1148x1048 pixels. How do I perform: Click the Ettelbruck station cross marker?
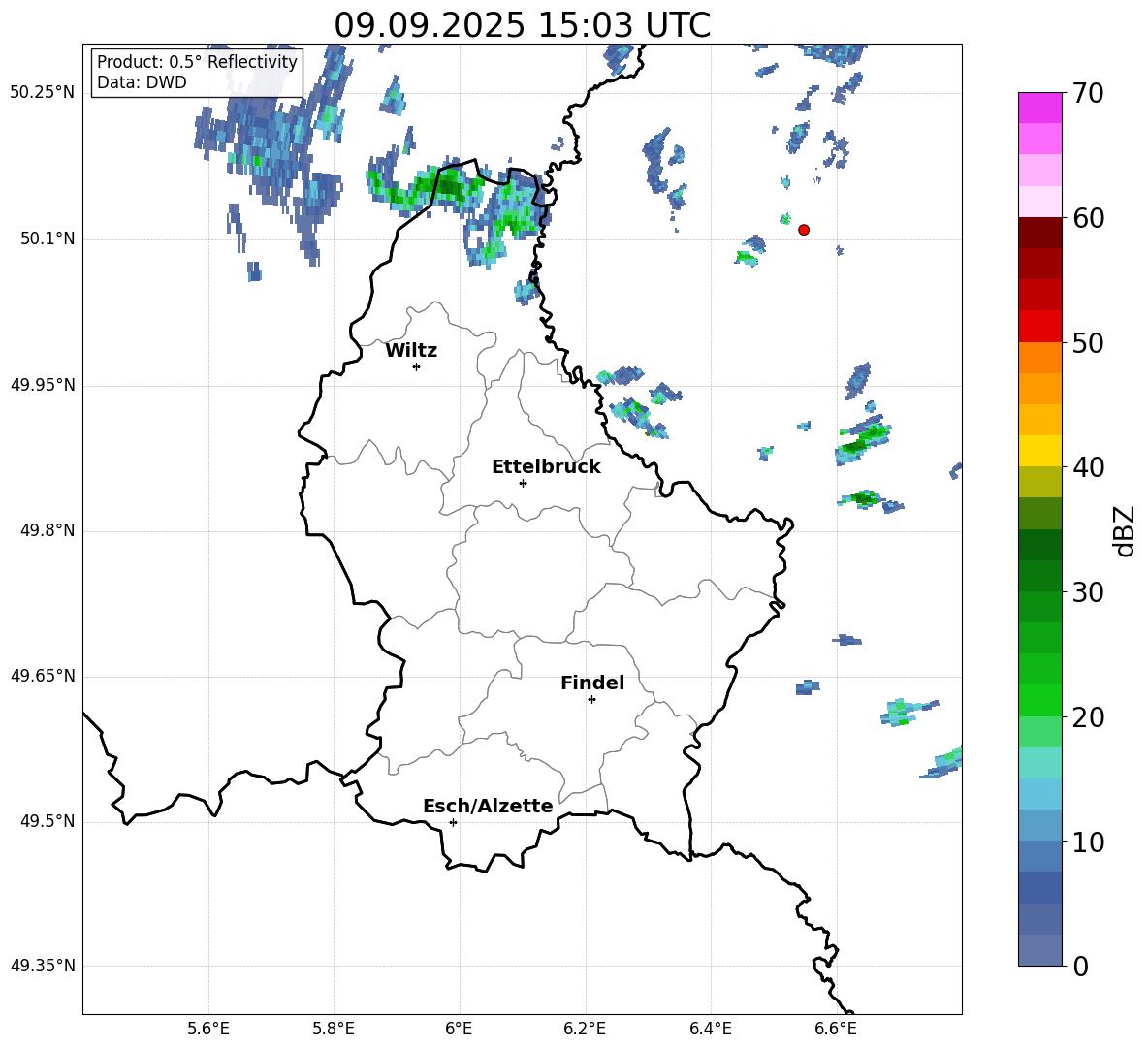[x=523, y=483]
